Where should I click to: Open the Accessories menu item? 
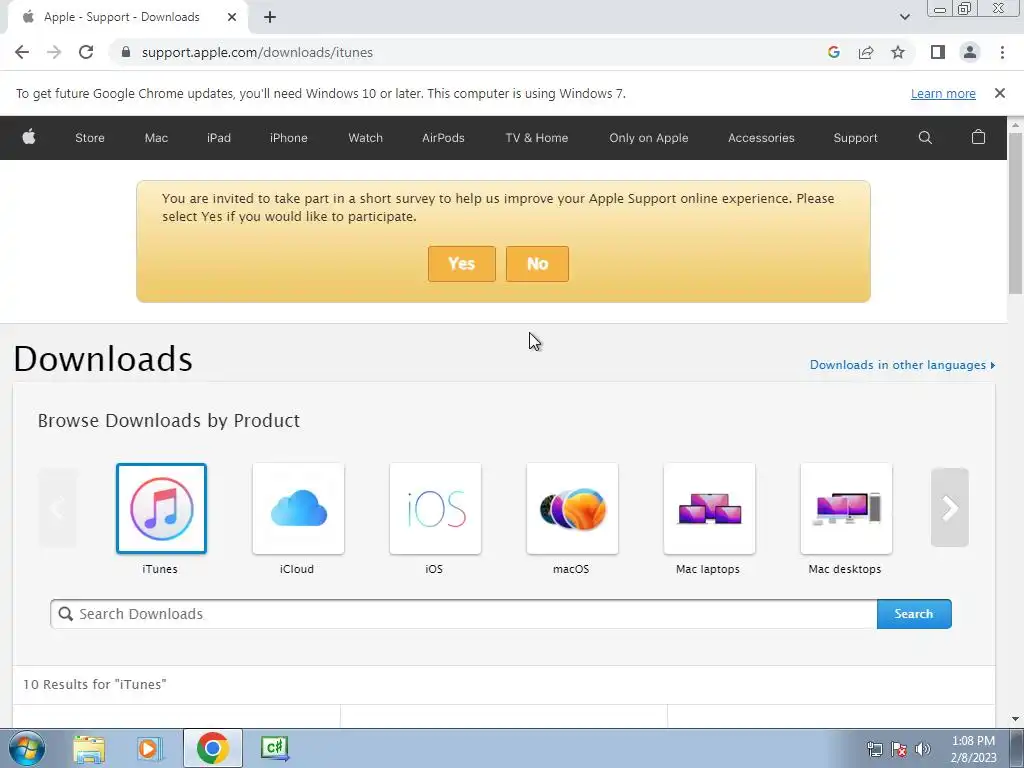tap(761, 138)
